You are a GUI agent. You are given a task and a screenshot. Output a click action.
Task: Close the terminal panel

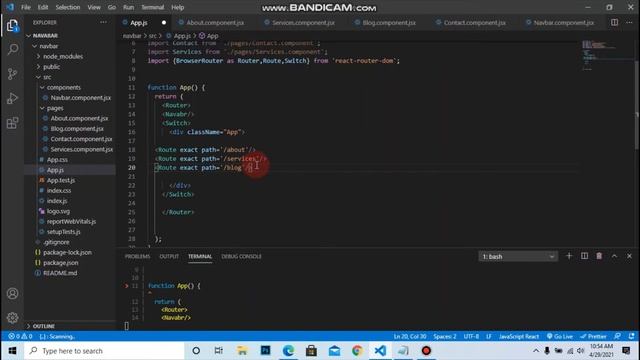(x=629, y=256)
